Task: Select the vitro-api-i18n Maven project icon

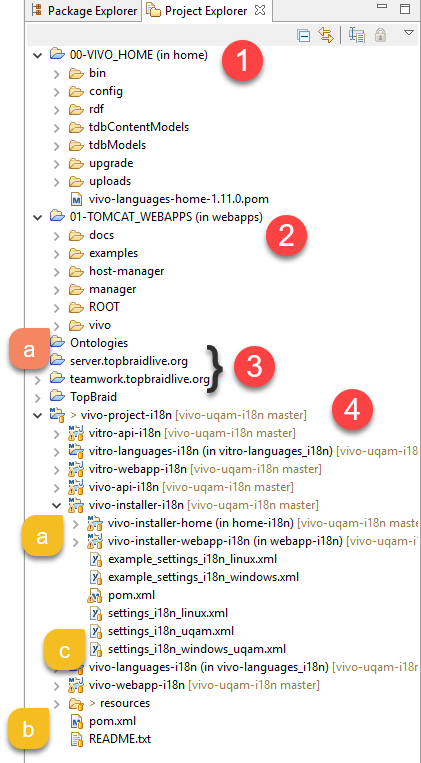Action: coord(76,433)
